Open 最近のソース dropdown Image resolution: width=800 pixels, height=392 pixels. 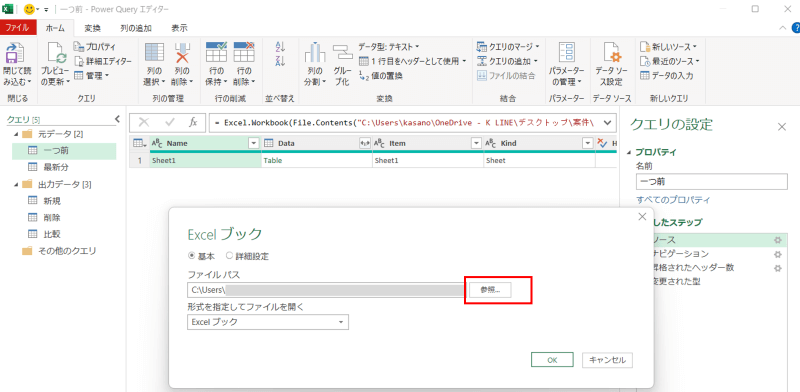point(669,61)
